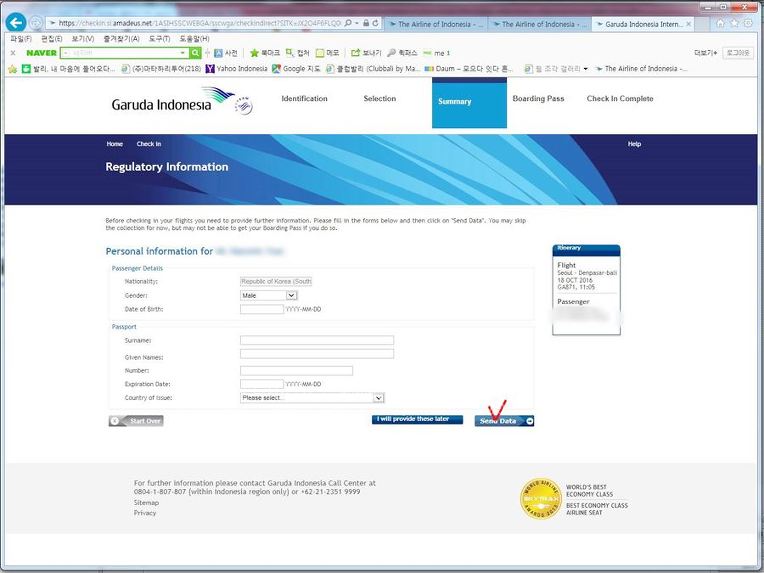This screenshot has height=573, width=764.
Task: Click the me toolbar item
Action: (437, 53)
